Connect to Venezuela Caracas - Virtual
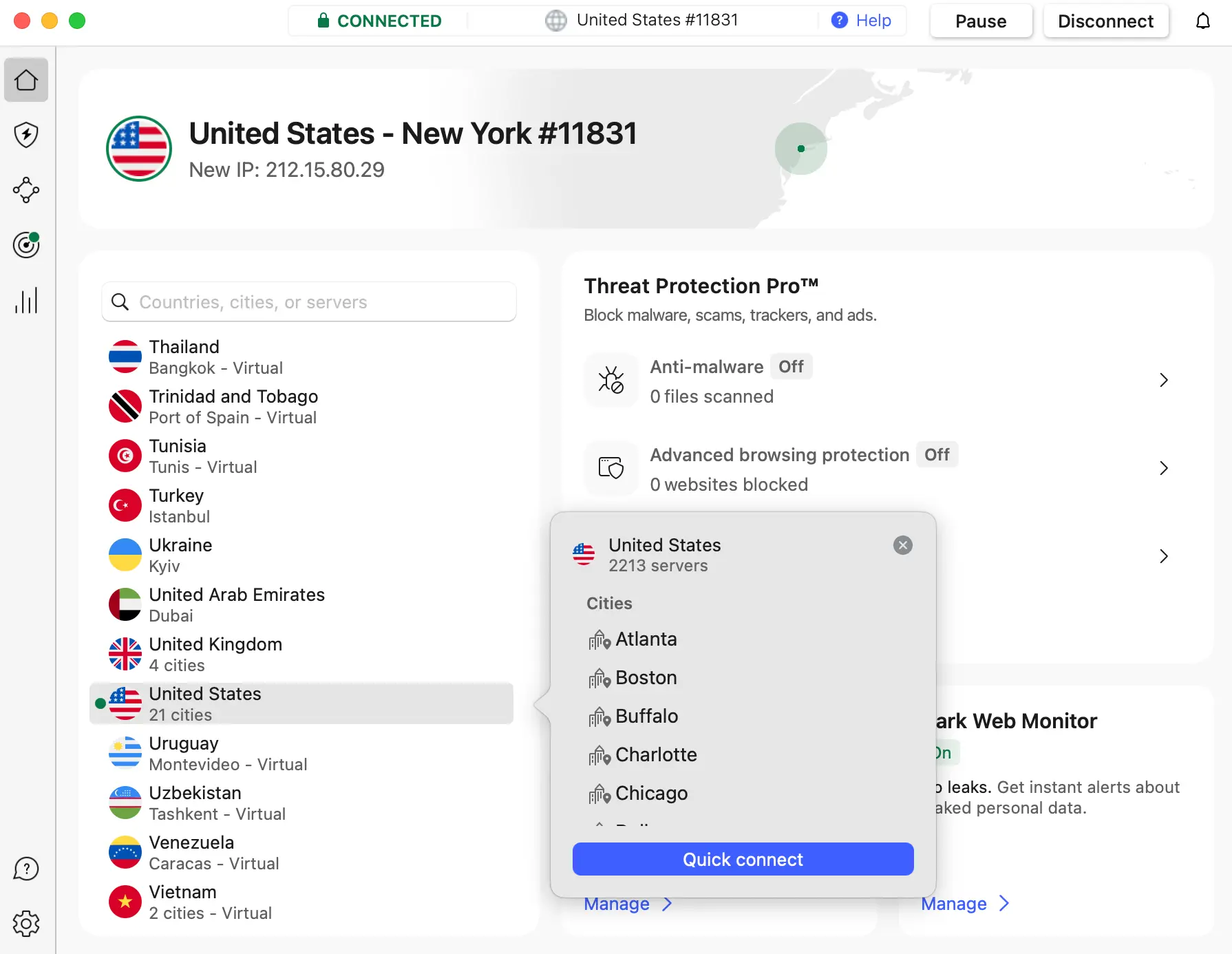This screenshot has width=1232, height=954. [x=301, y=852]
